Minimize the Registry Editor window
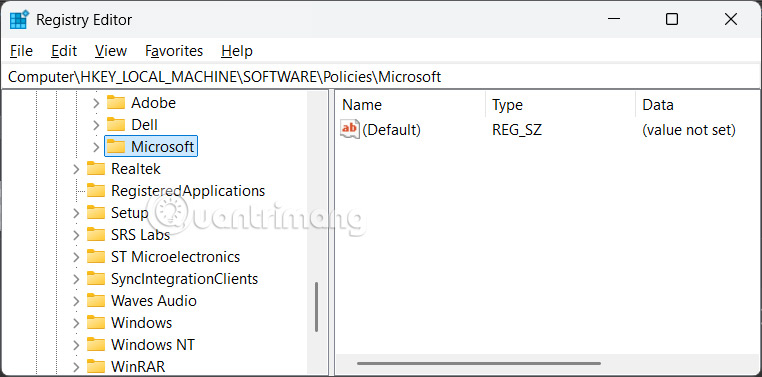 pos(613,19)
